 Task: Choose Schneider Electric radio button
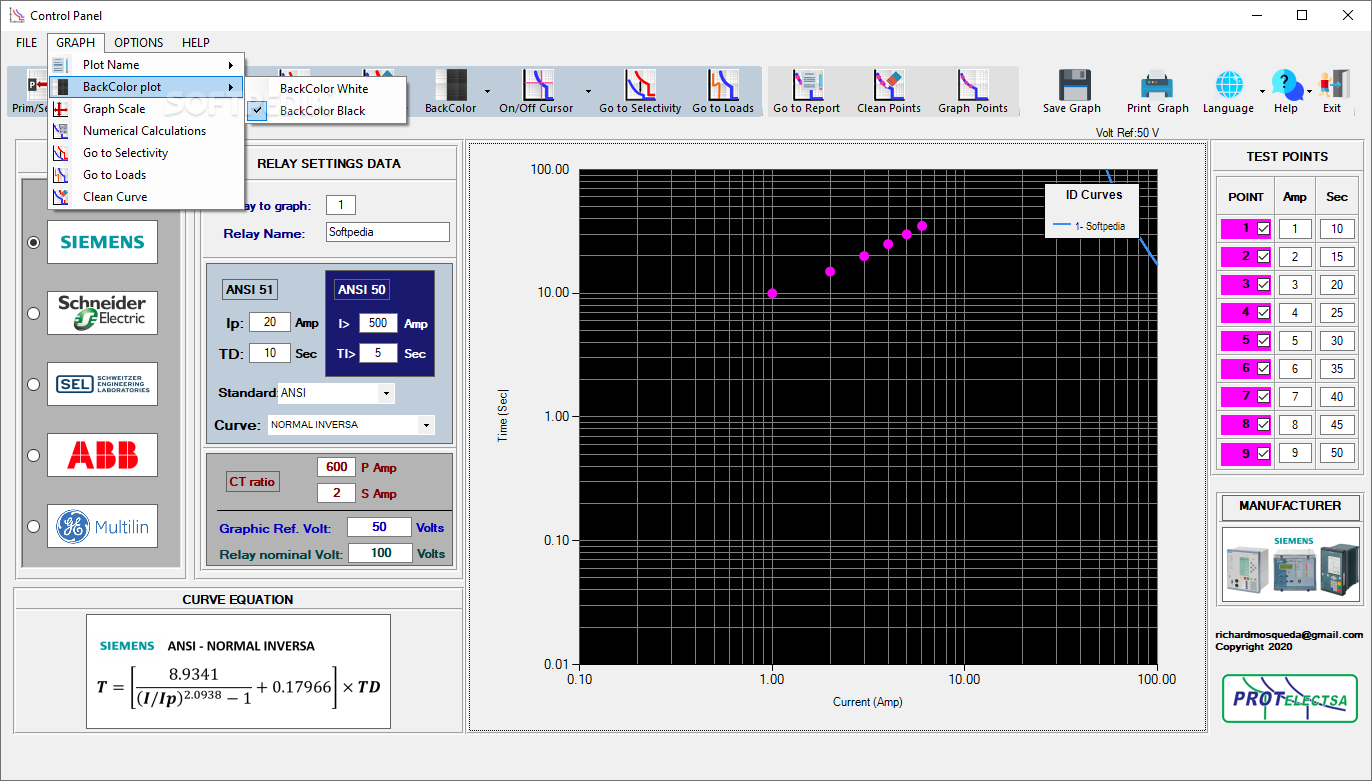click(33, 313)
